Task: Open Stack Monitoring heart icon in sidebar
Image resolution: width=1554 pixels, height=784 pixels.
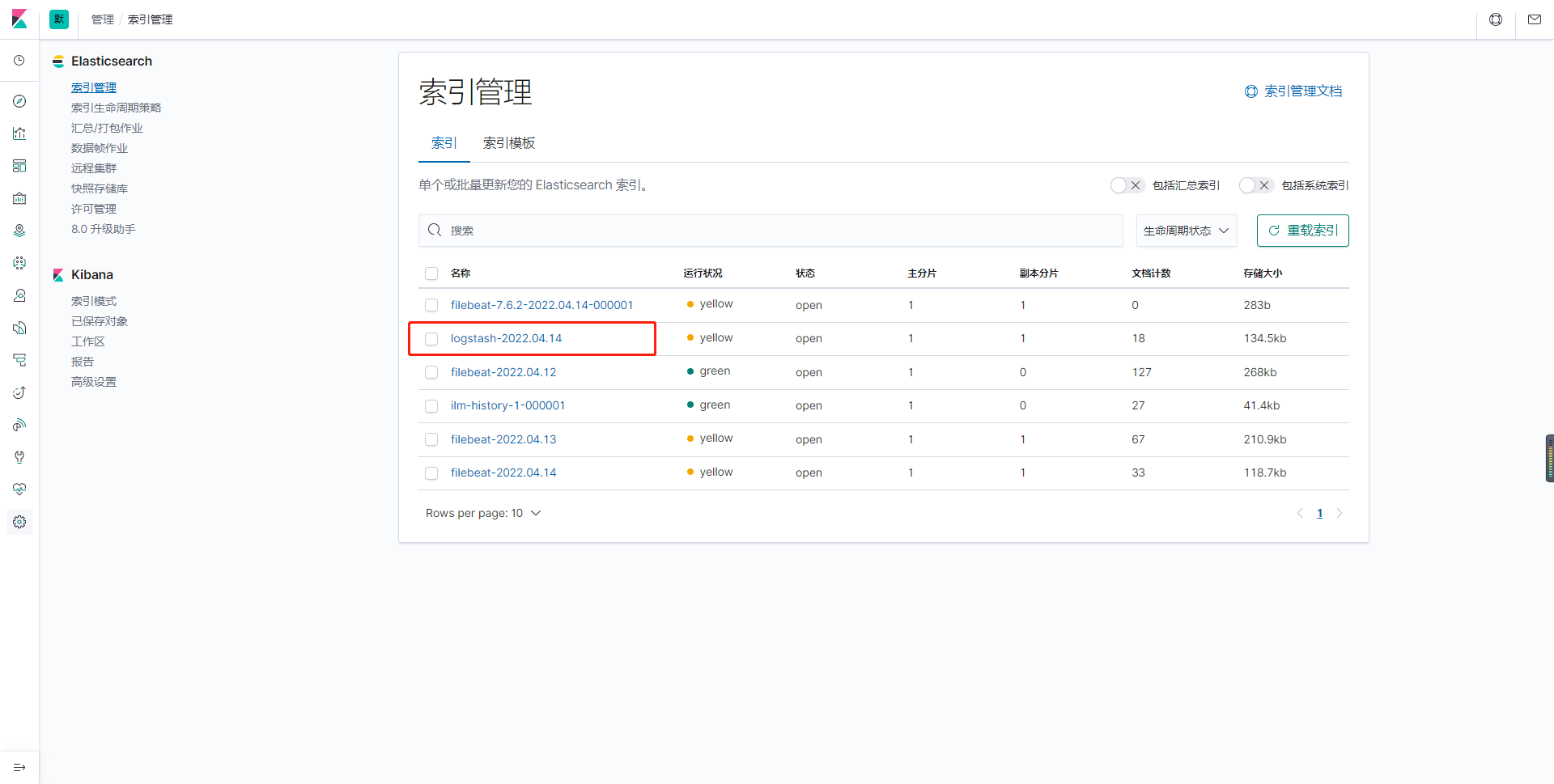Action: pyautogui.click(x=19, y=489)
